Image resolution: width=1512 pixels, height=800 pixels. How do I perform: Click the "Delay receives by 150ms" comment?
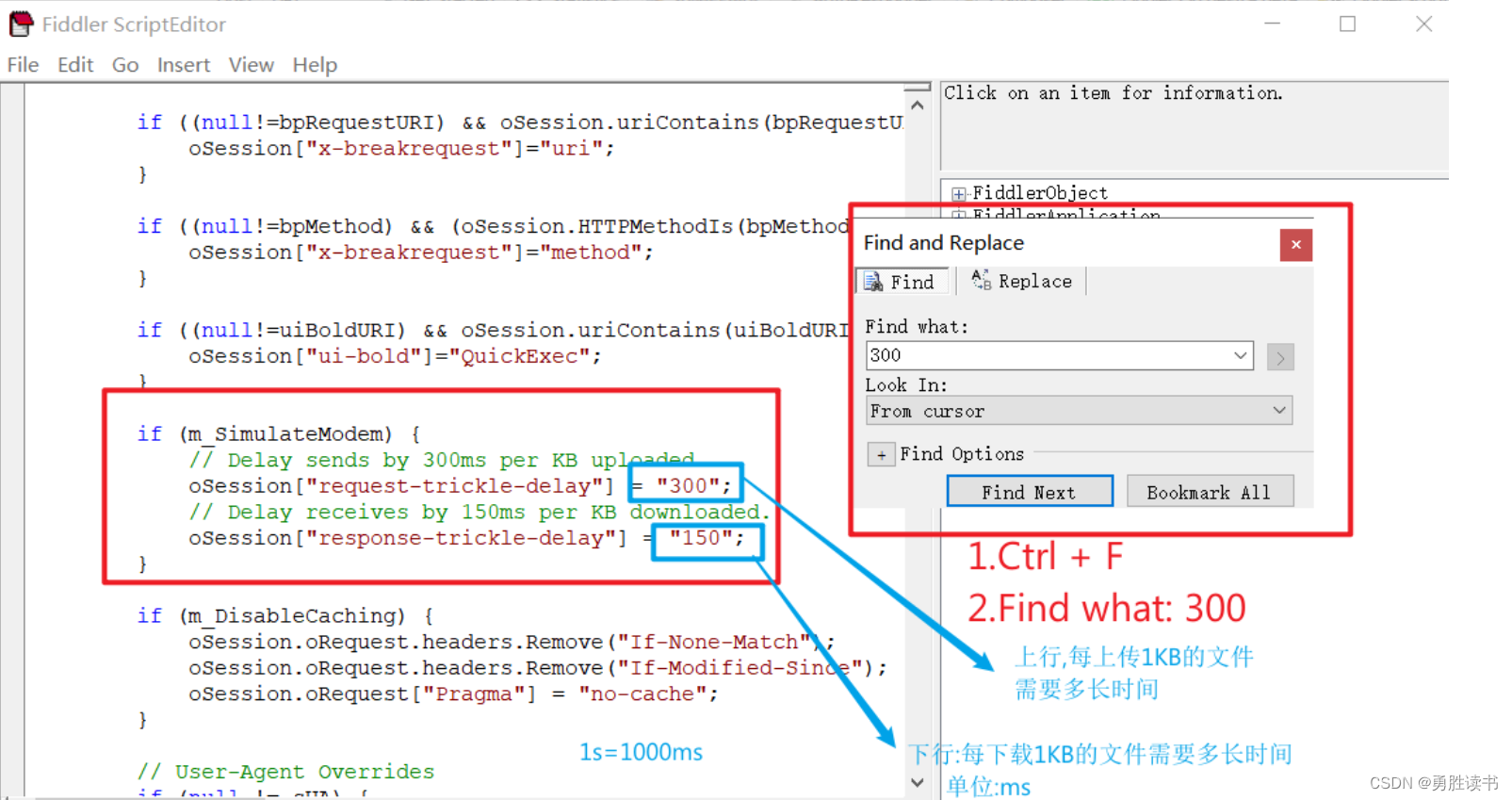[480, 513]
